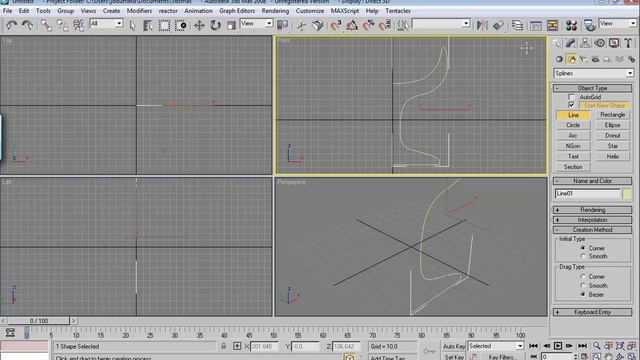Open the Customize menu
Viewport: 640px width, 360px height.
point(310,11)
